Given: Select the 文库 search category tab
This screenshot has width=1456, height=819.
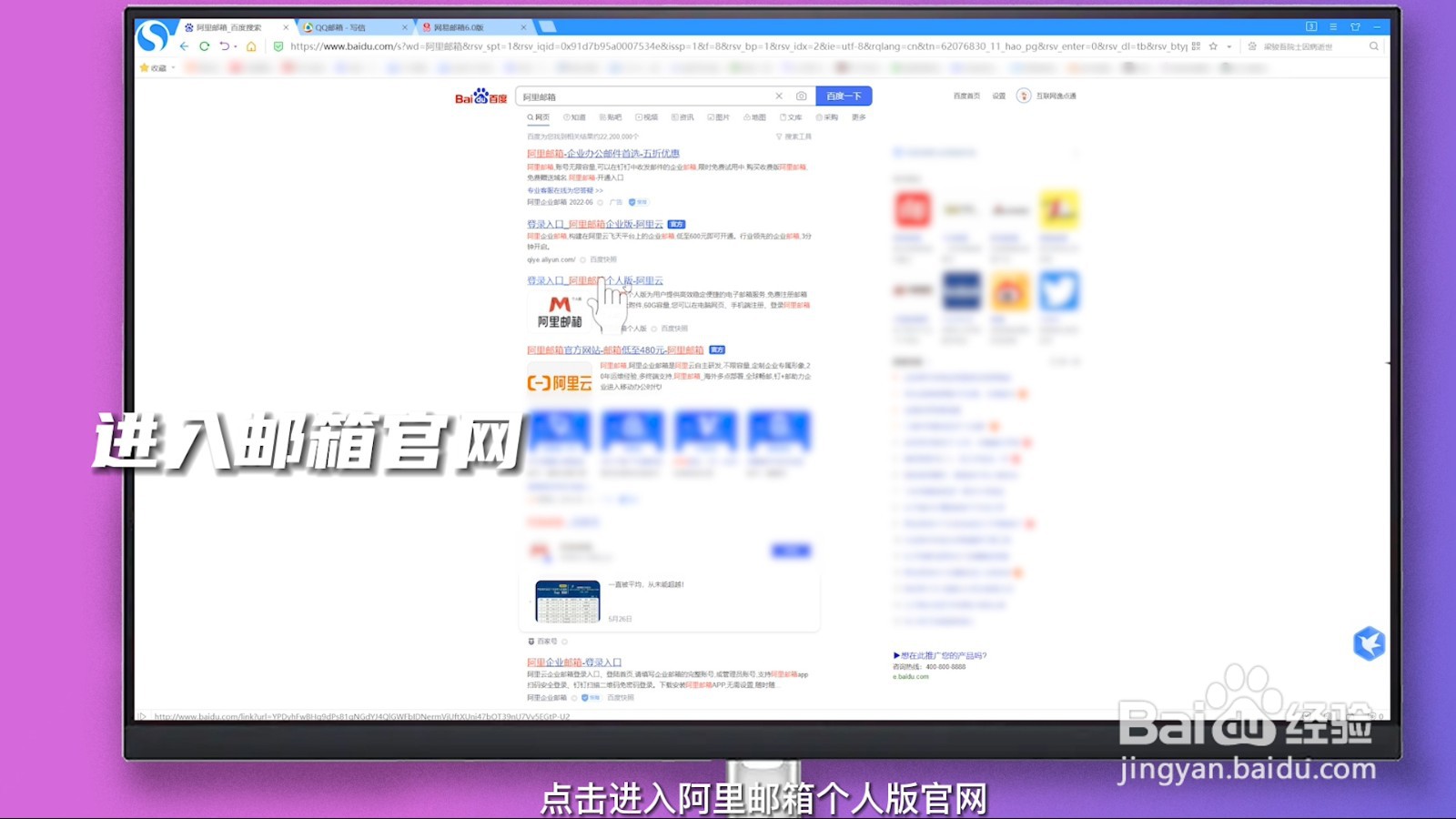Looking at the screenshot, I should [x=791, y=117].
